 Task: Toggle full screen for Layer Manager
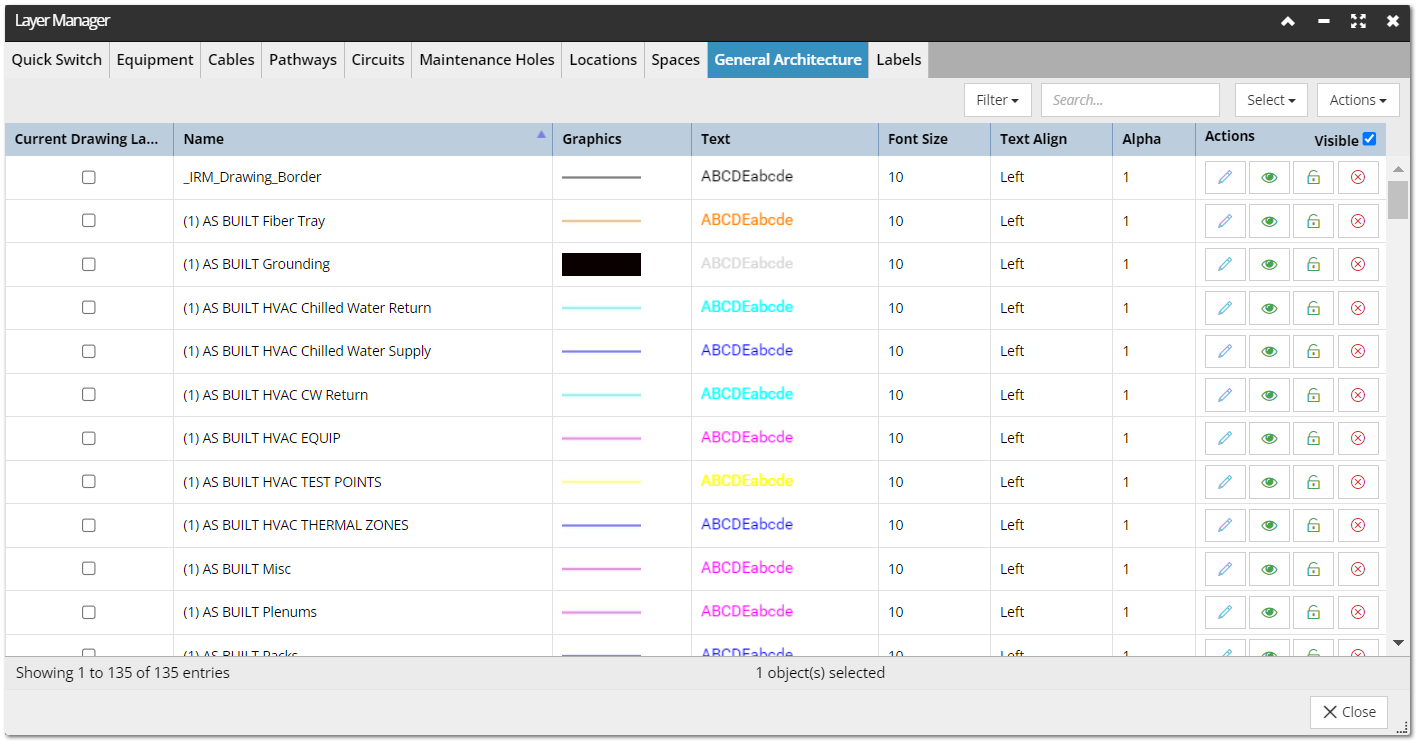(x=1358, y=21)
